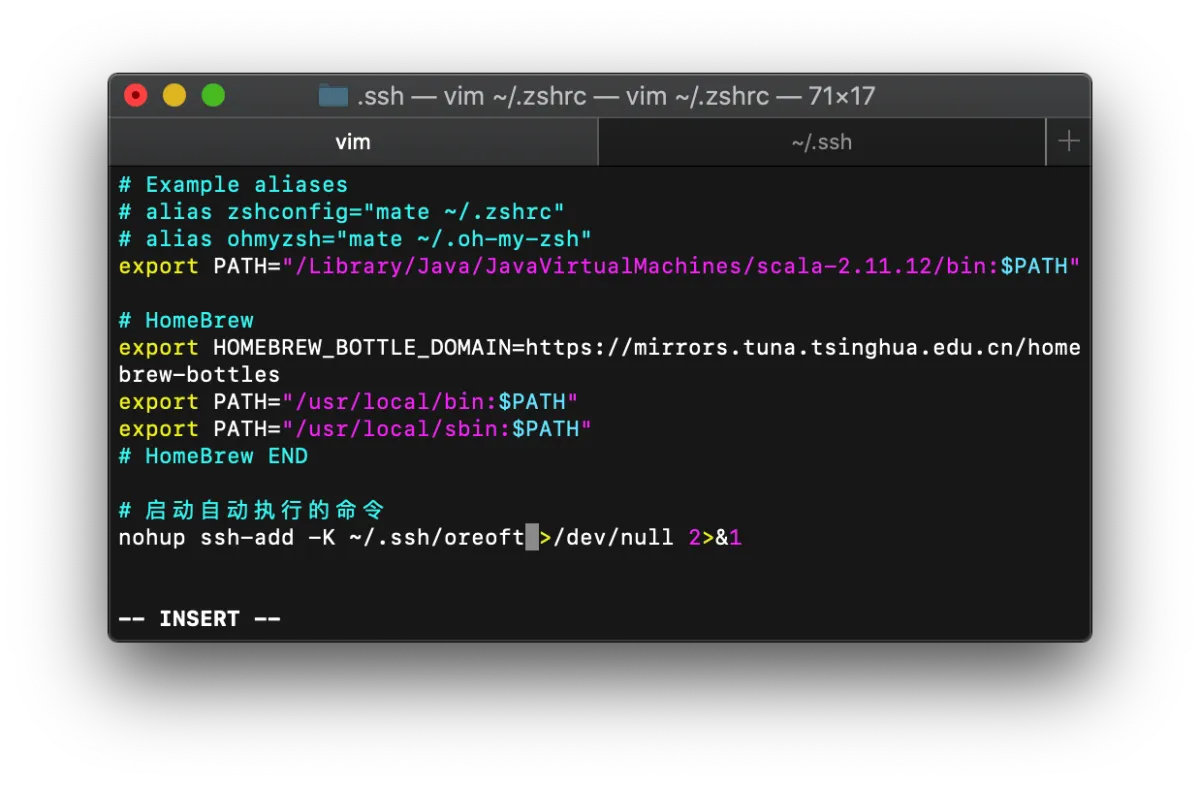The width and height of the screenshot is (1200, 785).
Task: Switch to the ~/.ssh tab
Action: (821, 142)
